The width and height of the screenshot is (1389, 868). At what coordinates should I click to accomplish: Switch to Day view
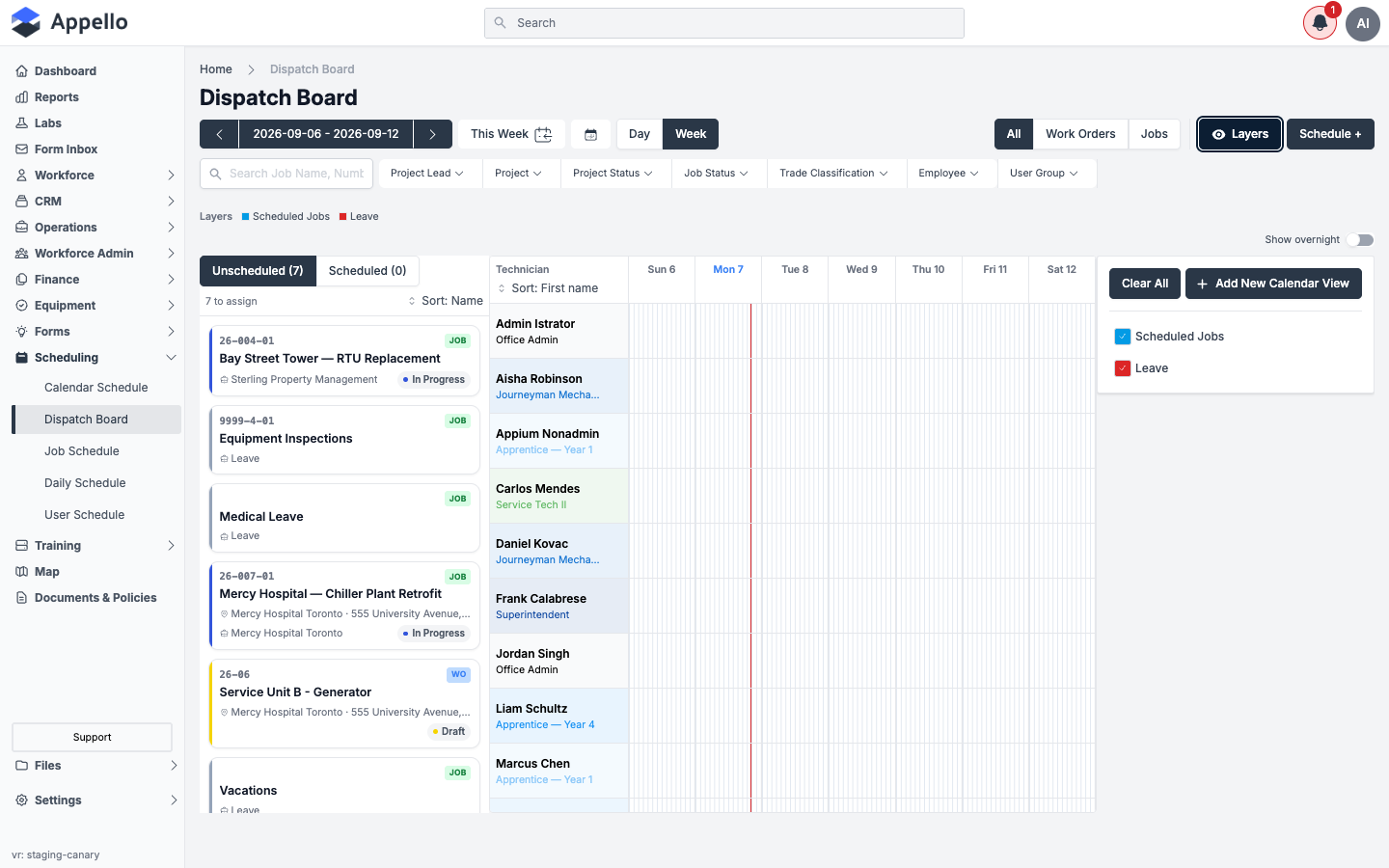tap(640, 134)
